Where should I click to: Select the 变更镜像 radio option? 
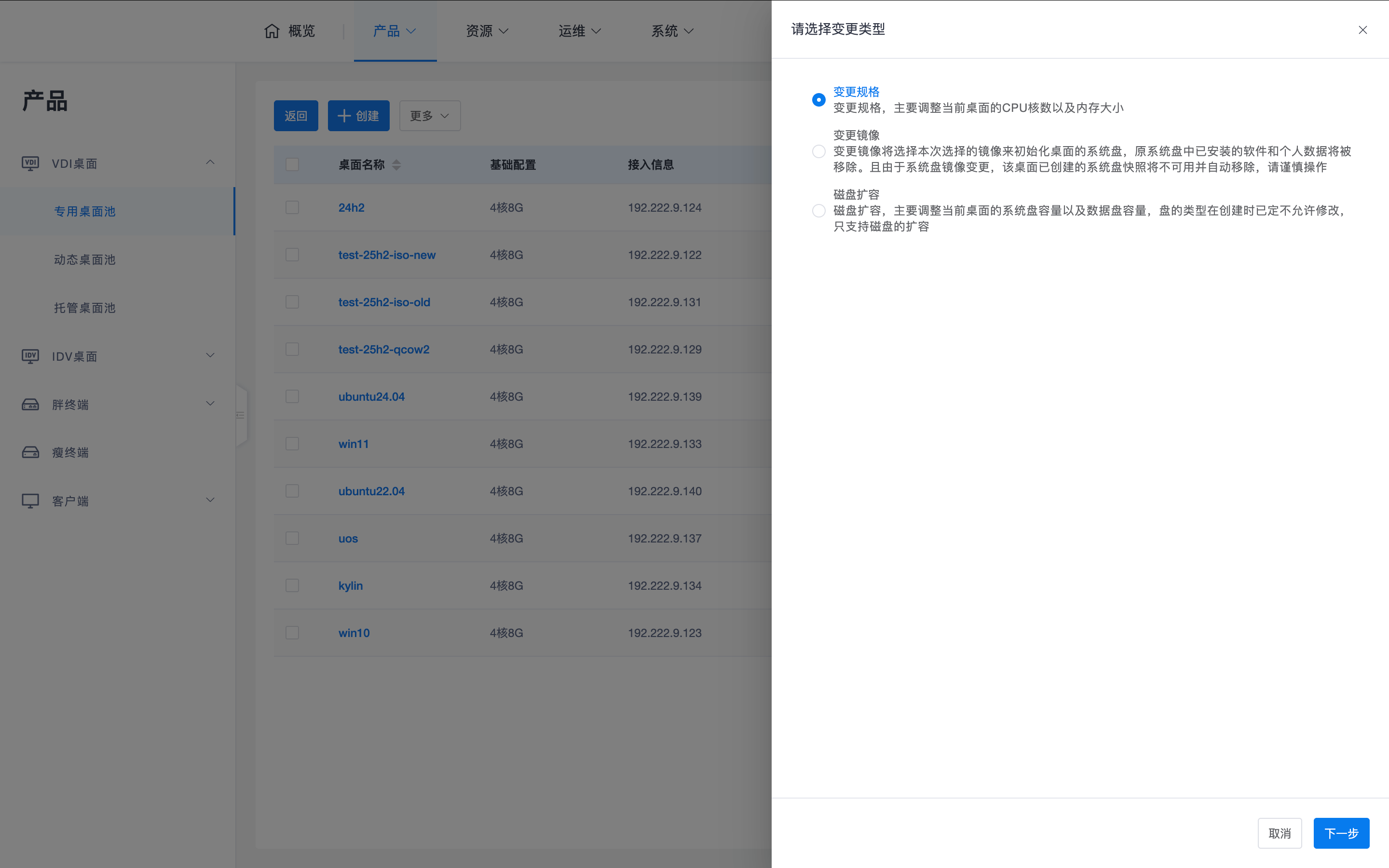[x=818, y=151]
